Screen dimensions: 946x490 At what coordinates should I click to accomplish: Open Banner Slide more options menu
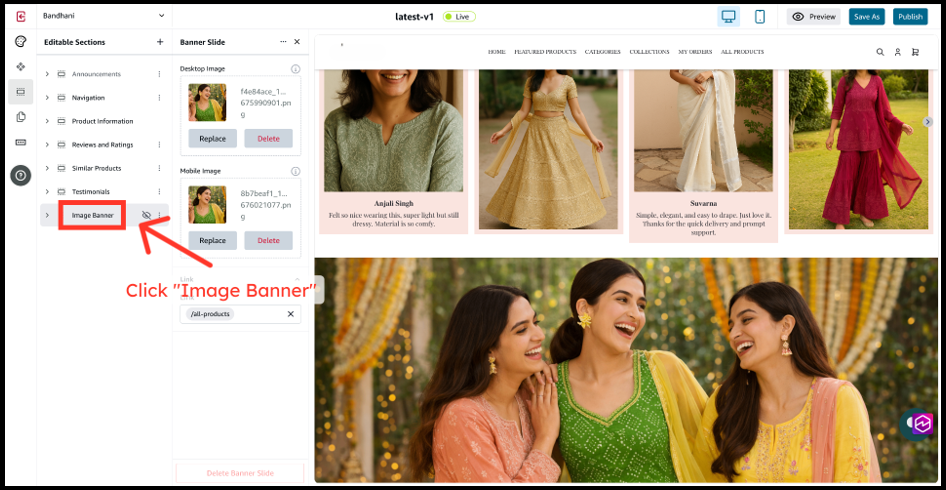pyautogui.click(x=283, y=42)
